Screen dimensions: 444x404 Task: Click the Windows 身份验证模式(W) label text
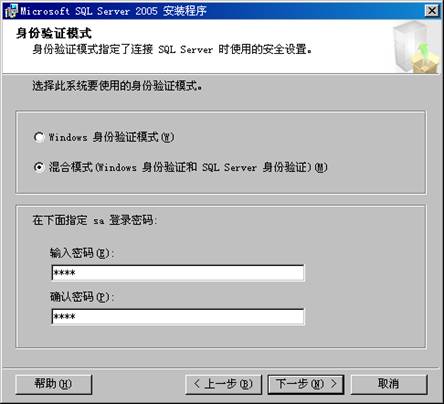112,137
